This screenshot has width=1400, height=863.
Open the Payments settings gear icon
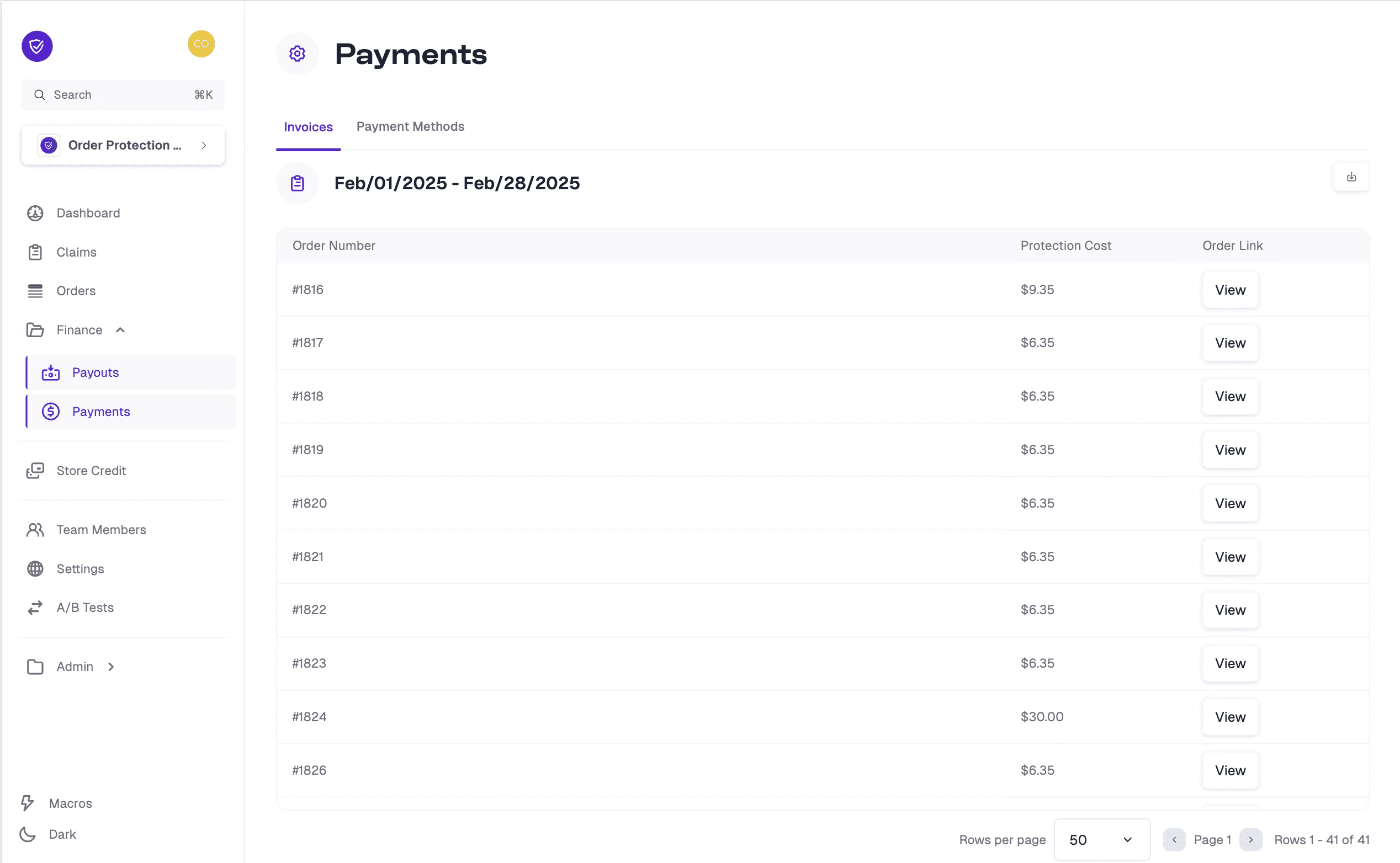tap(297, 53)
